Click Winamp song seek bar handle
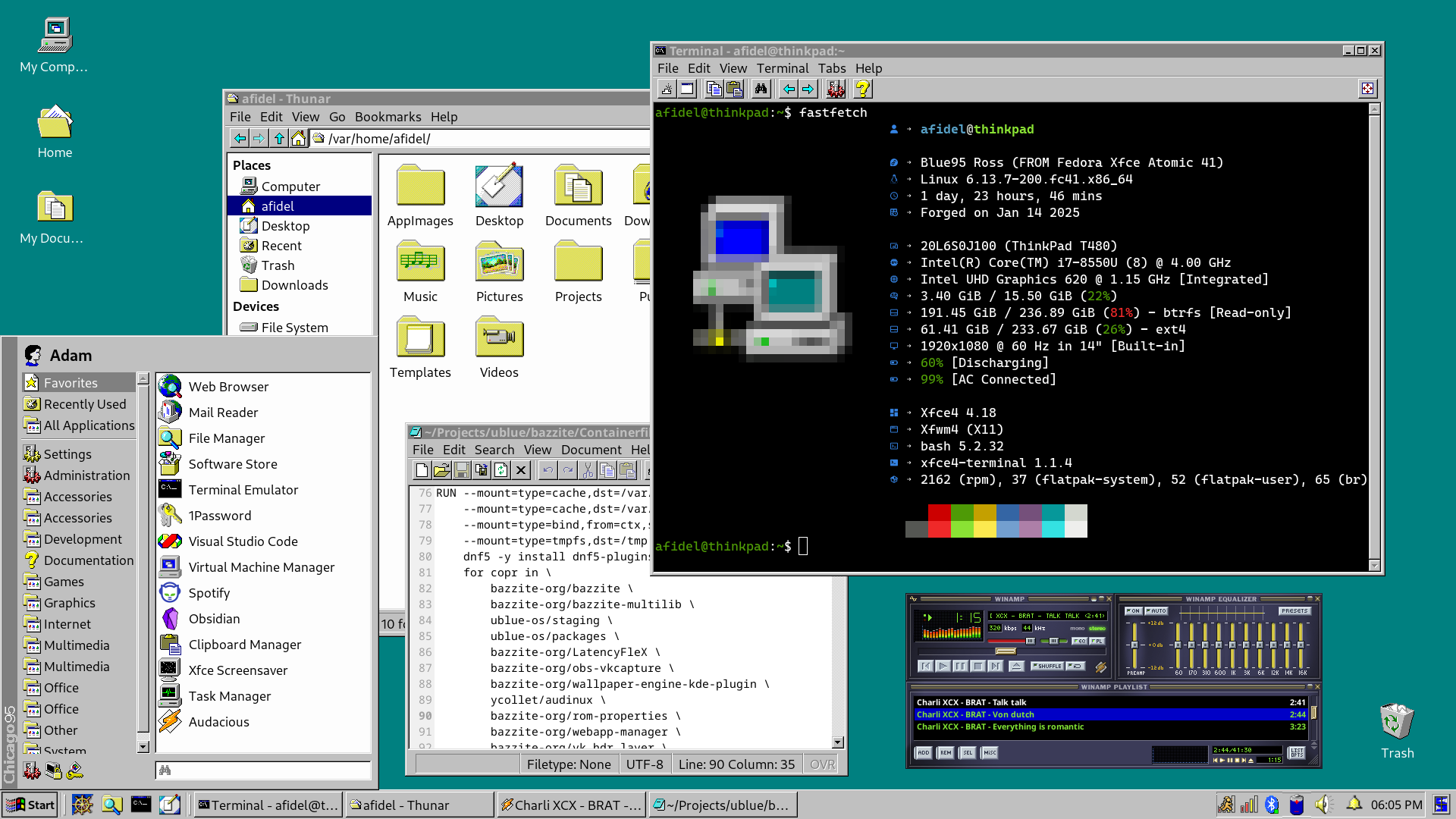 coord(1006,651)
